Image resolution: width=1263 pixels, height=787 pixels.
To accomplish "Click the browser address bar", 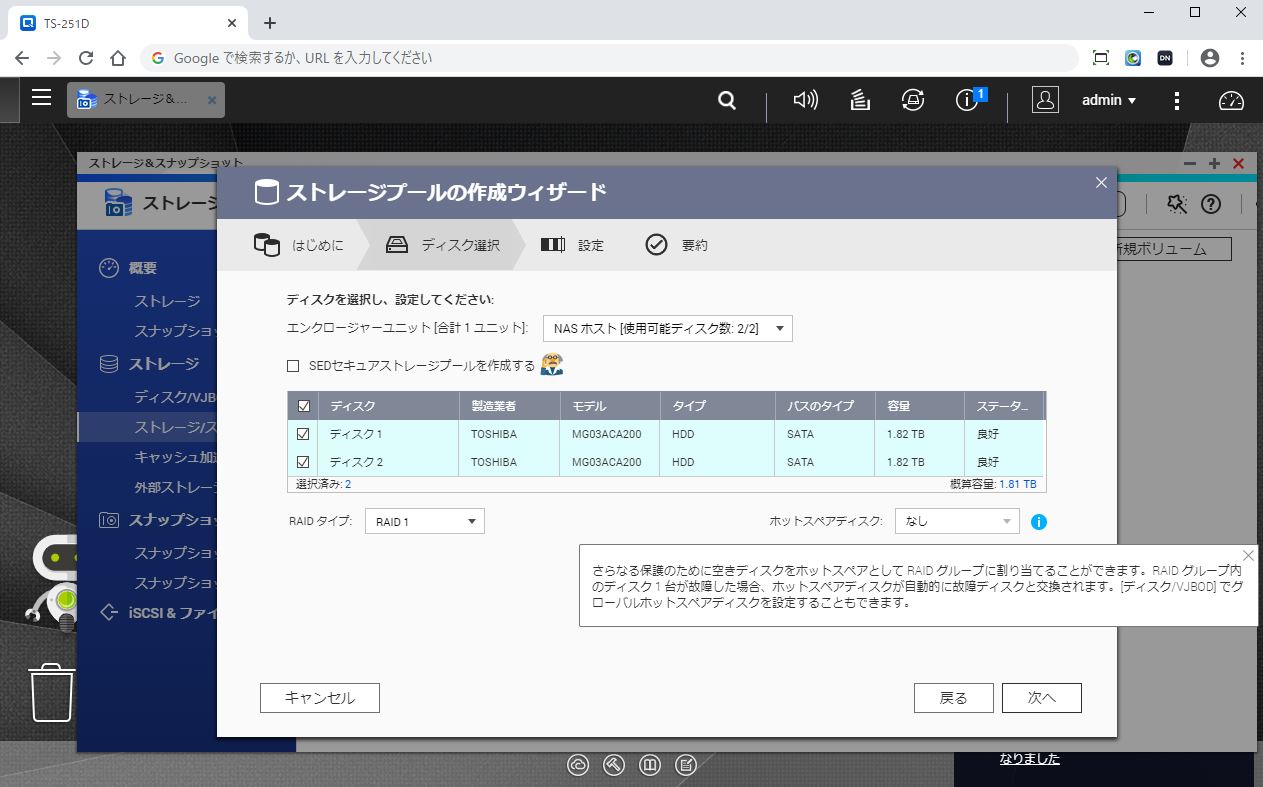I will 600,58.
